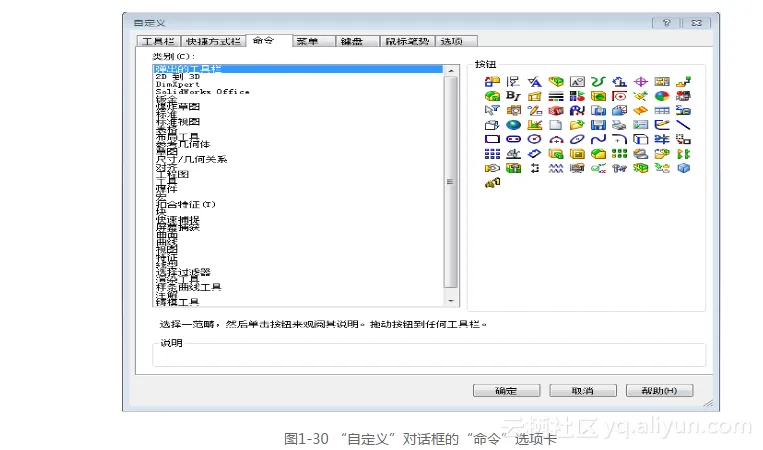The image size is (763, 450).
Task: Switch to the 工具栏 tab
Action: (159, 41)
